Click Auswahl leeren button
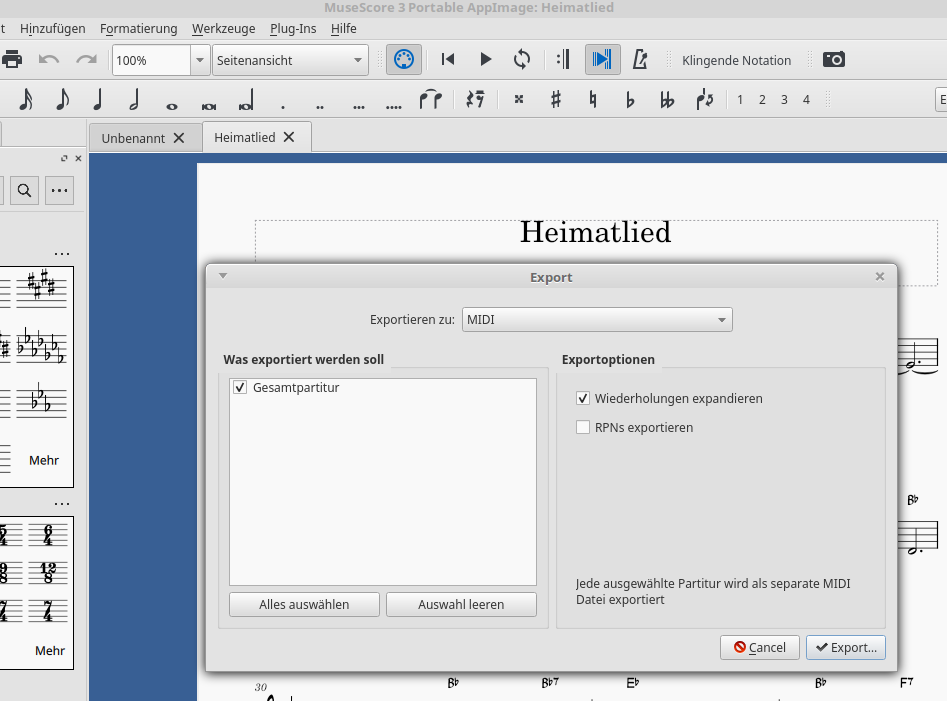The width and height of the screenshot is (947, 701). coord(461,604)
